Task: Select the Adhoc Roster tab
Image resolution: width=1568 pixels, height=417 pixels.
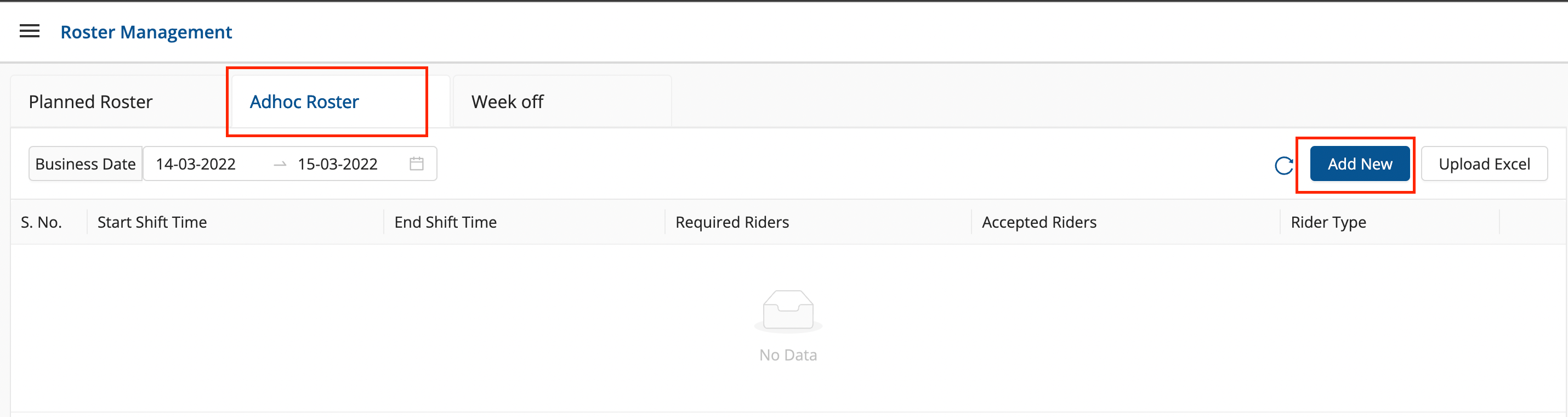Action: click(304, 102)
